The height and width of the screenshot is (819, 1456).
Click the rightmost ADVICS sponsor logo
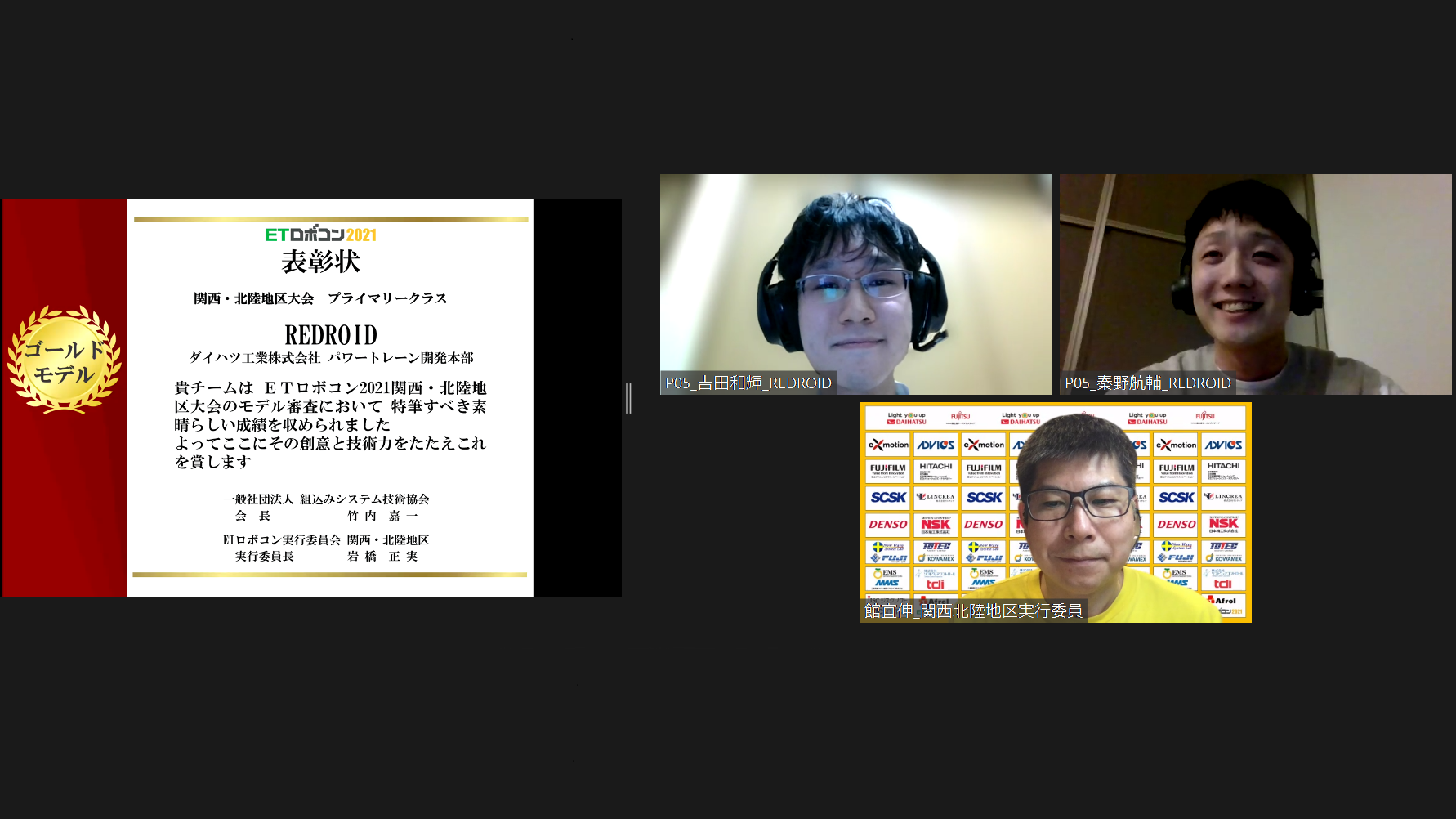click(x=1223, y=445)
